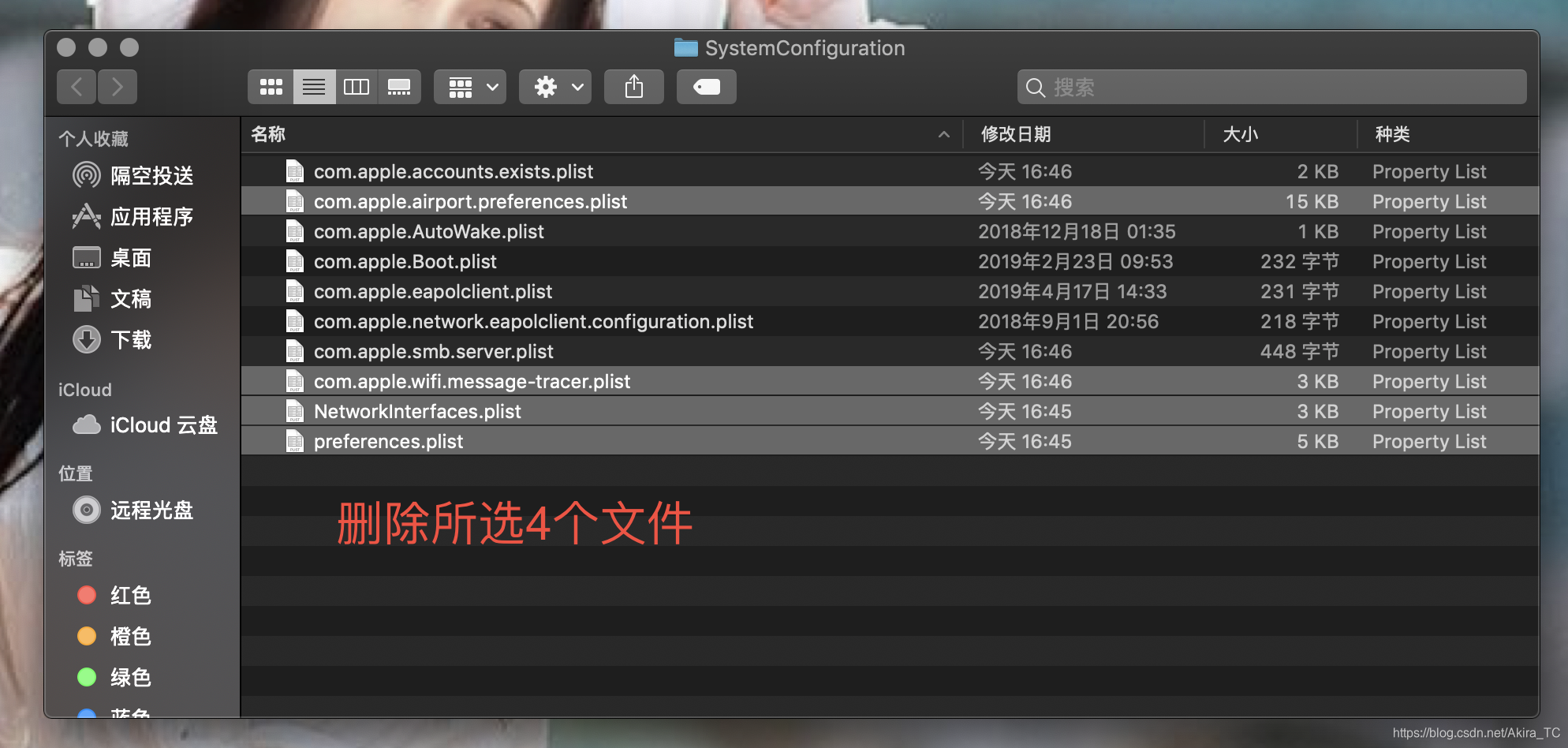Select the 红色 red tag

pos(114,595)
